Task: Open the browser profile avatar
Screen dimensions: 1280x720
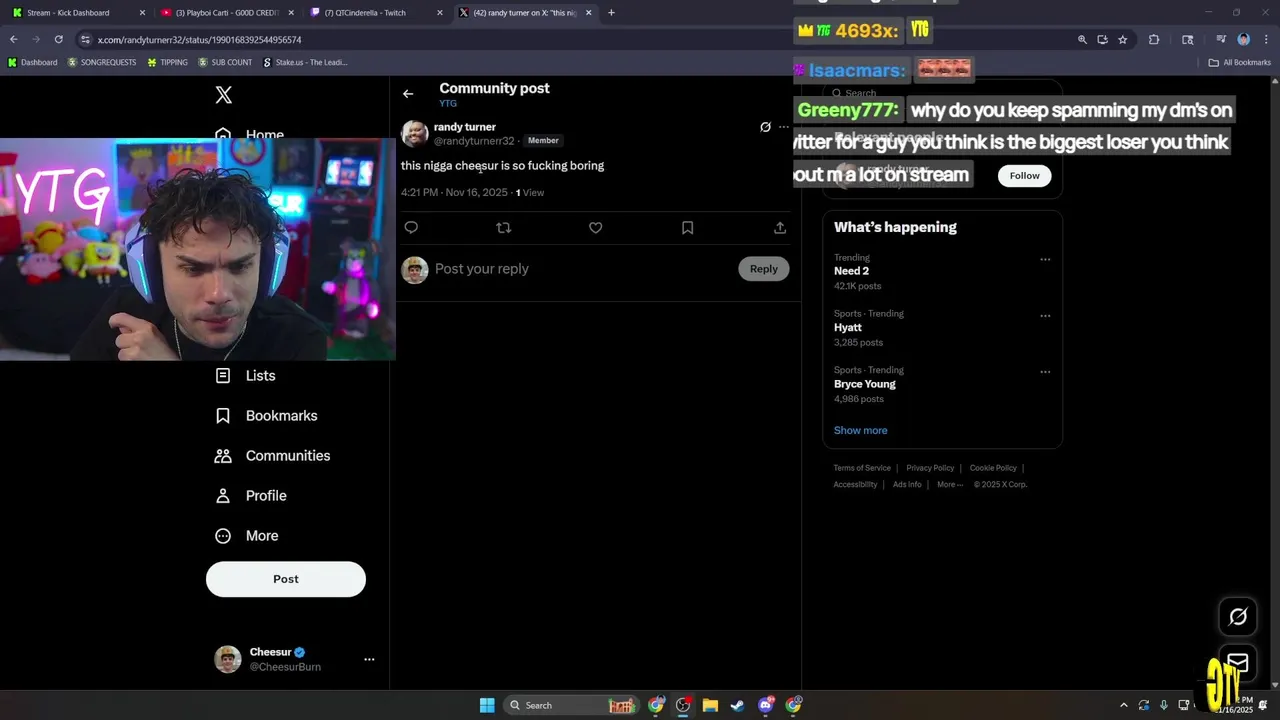Action: 1244,40
